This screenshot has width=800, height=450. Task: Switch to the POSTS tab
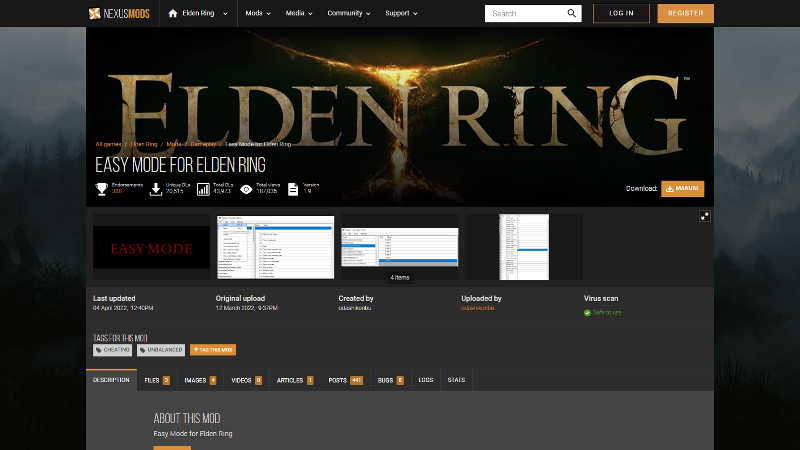point(345,381)
